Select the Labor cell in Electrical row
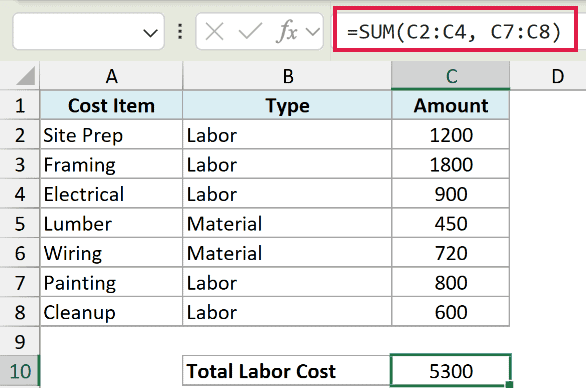 [x=287, y=194]
